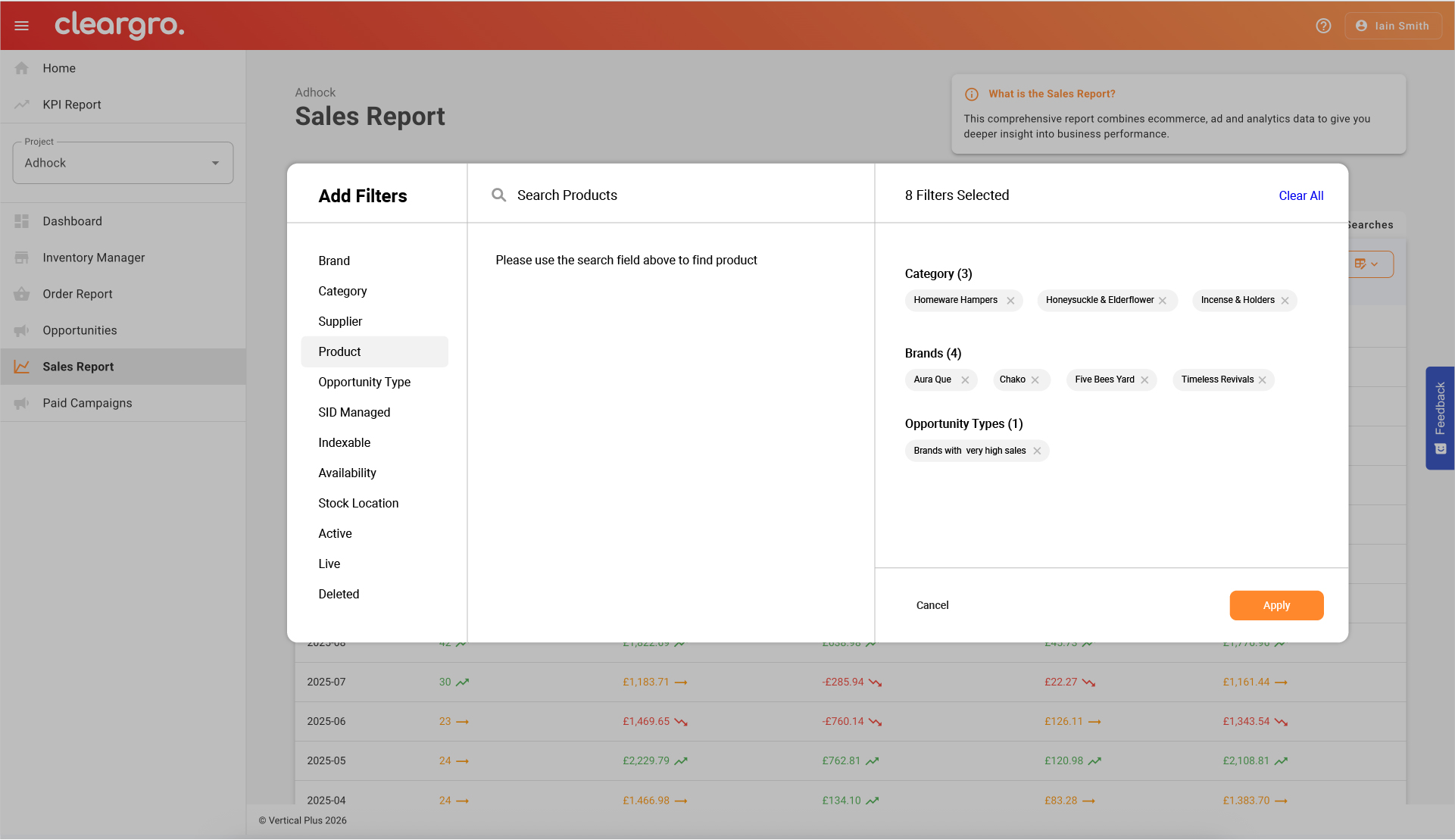Screen dimensions: 1455x840
Task: Click the search magnifier icon
Action: [x=498, y=195]
